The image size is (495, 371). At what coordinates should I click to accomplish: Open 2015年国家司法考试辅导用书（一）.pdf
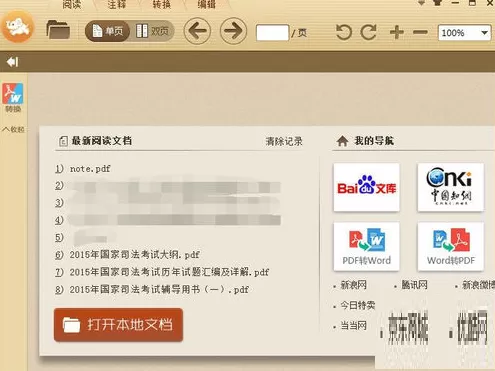tap(159, 290)
